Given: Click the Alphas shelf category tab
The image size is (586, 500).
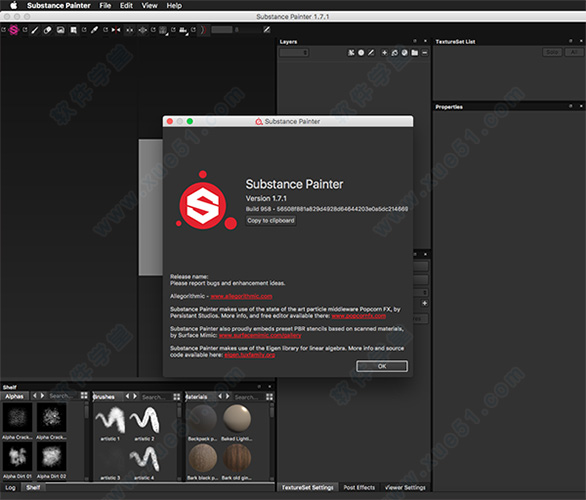Looking at the screenshot, I should [x=15, y=396].
